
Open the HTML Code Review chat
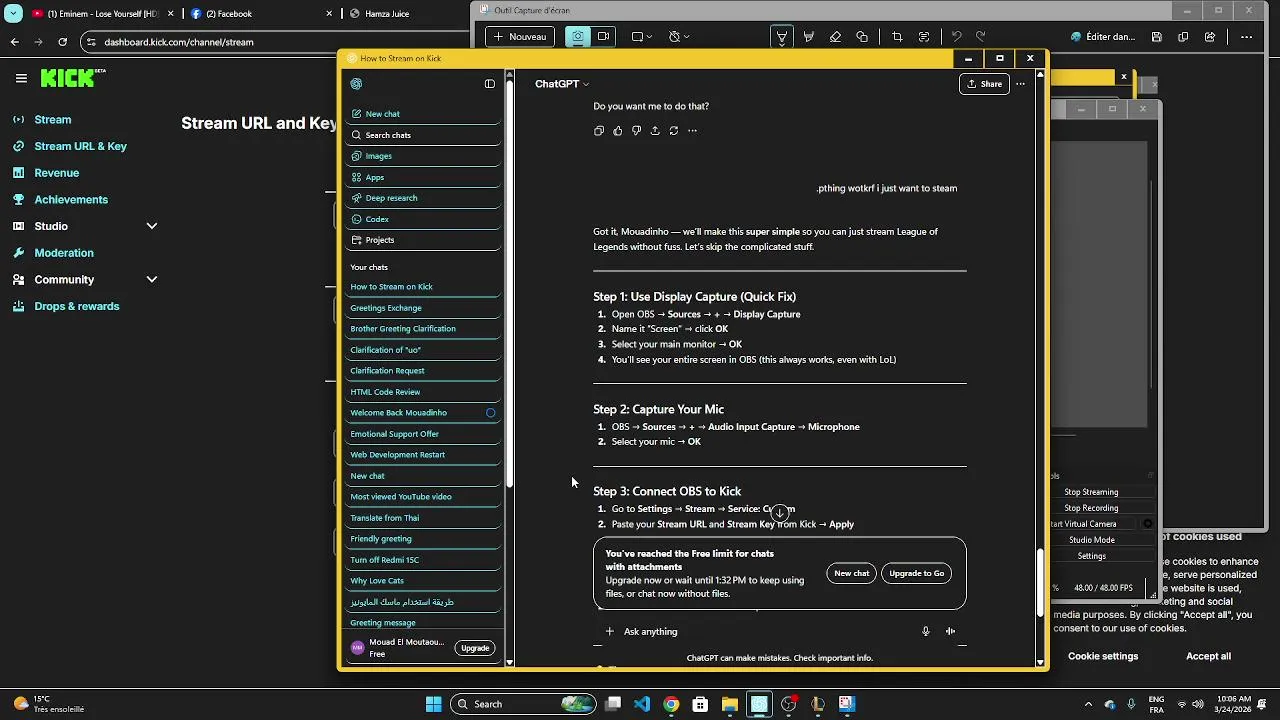[x=422, y=392]
